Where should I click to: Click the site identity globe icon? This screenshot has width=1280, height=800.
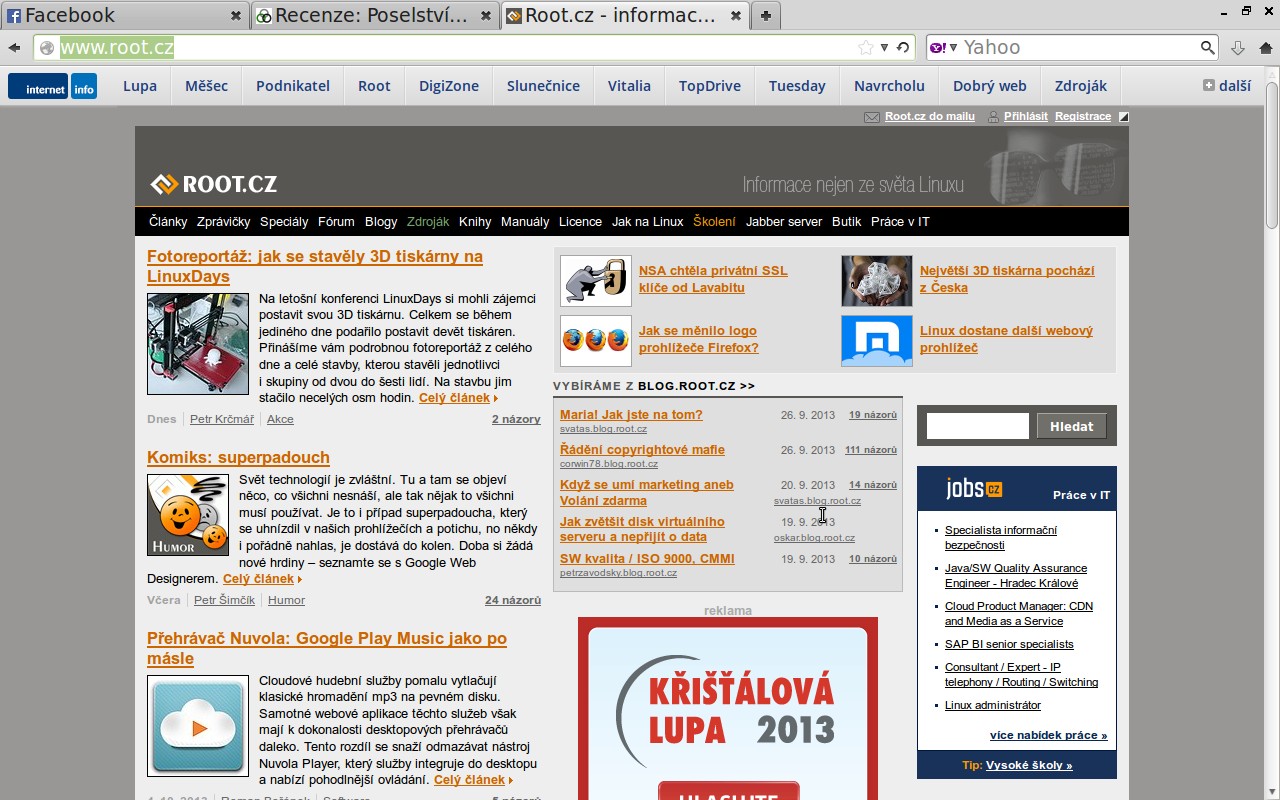pyautogui.click(x=47, y=47)
